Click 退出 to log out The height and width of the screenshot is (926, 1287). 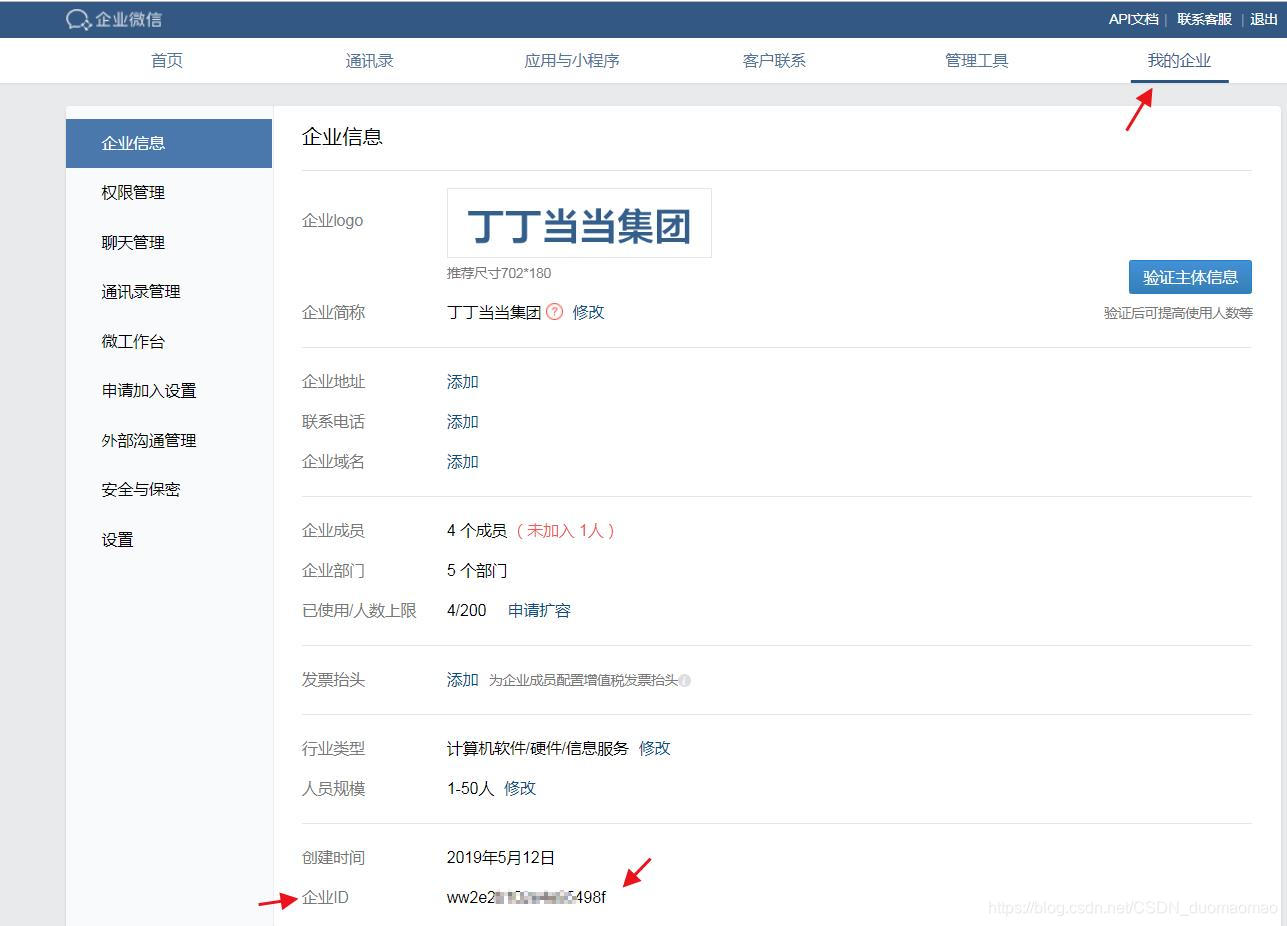point(1264,19)
